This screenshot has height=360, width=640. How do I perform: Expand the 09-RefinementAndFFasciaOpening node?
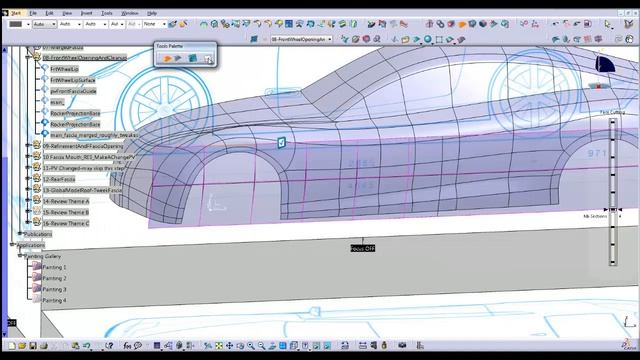[28, 145]
